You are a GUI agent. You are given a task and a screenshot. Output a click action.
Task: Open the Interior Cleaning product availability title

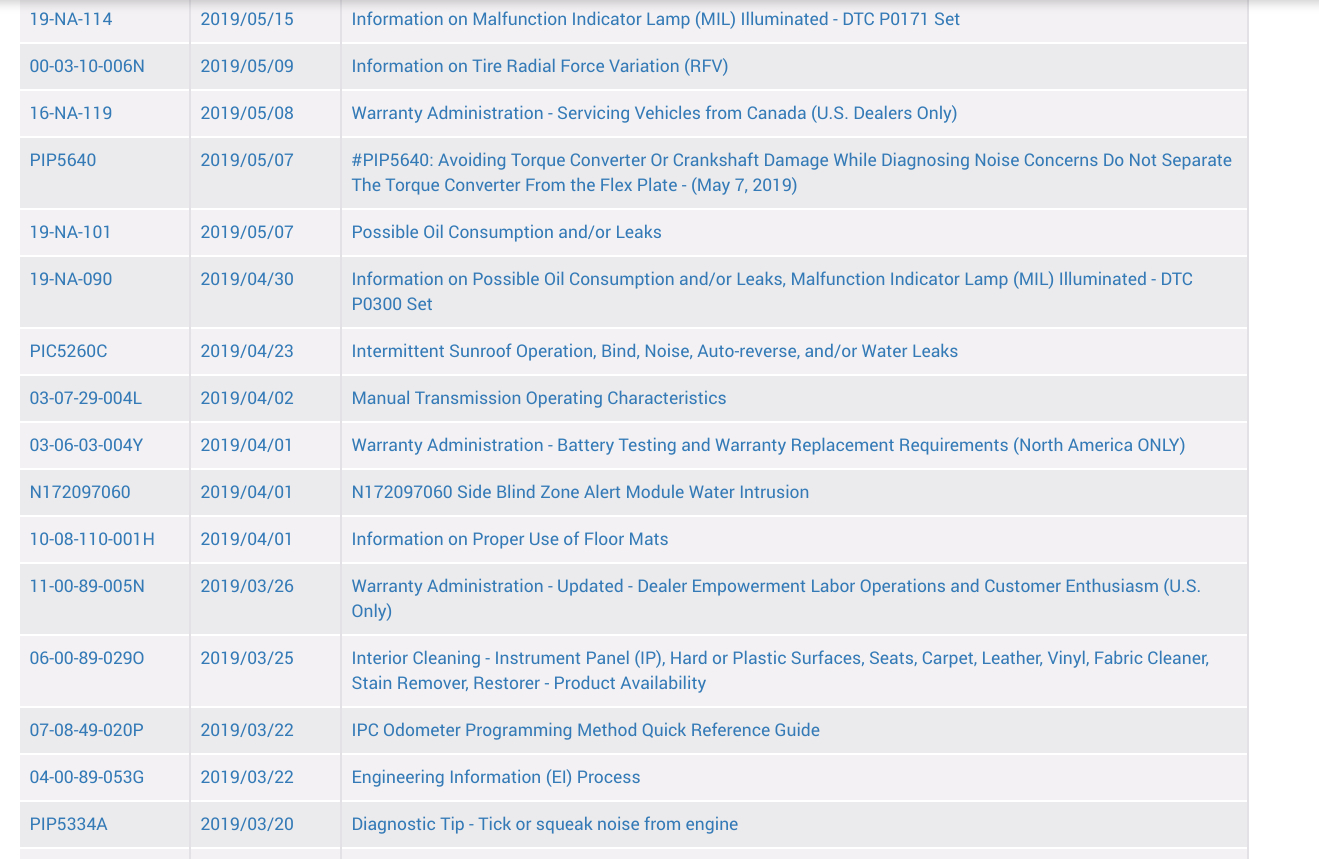(780, 670)
